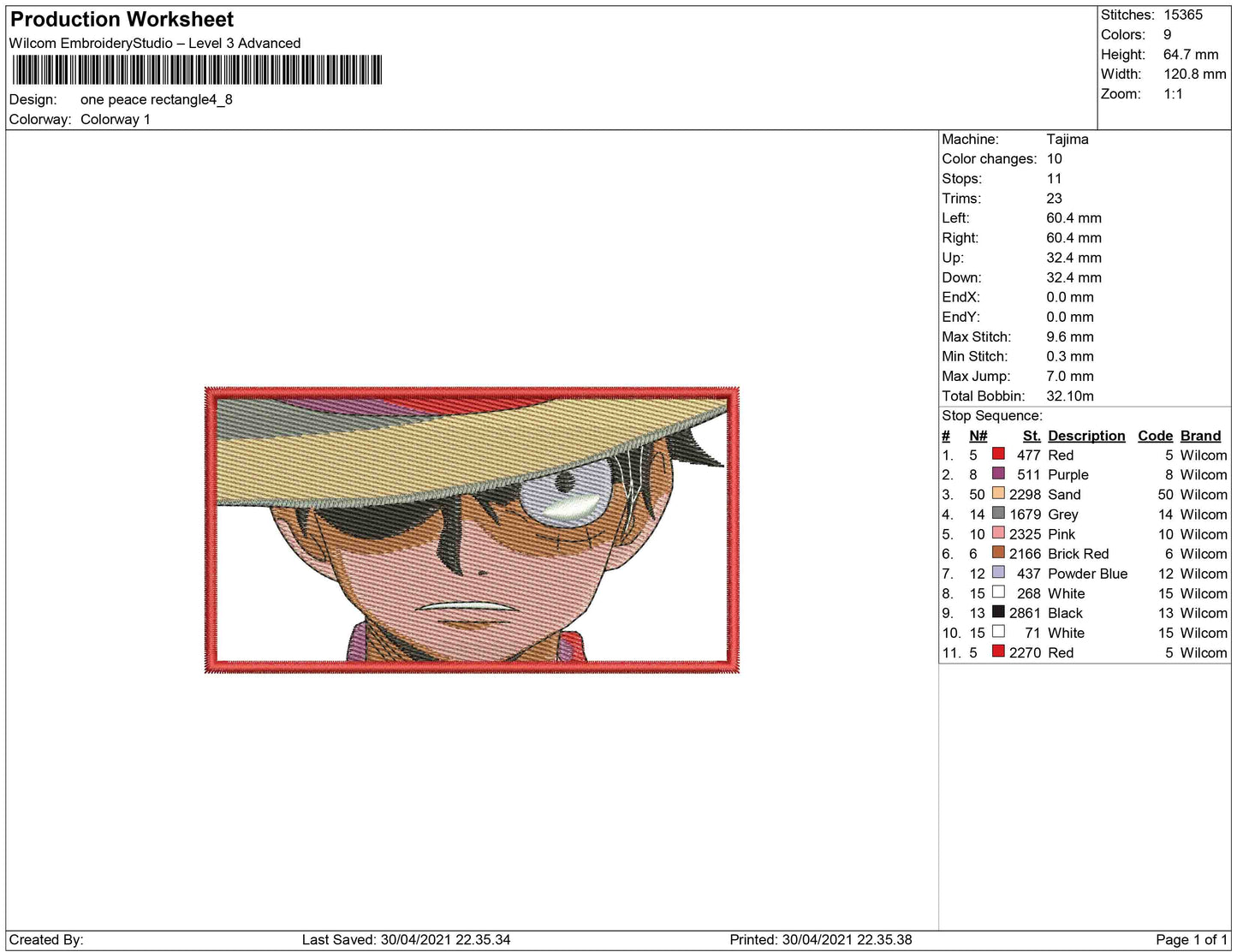
Task: Pick the Powder Blue color swatch
Action: click(x=998, y=572)
